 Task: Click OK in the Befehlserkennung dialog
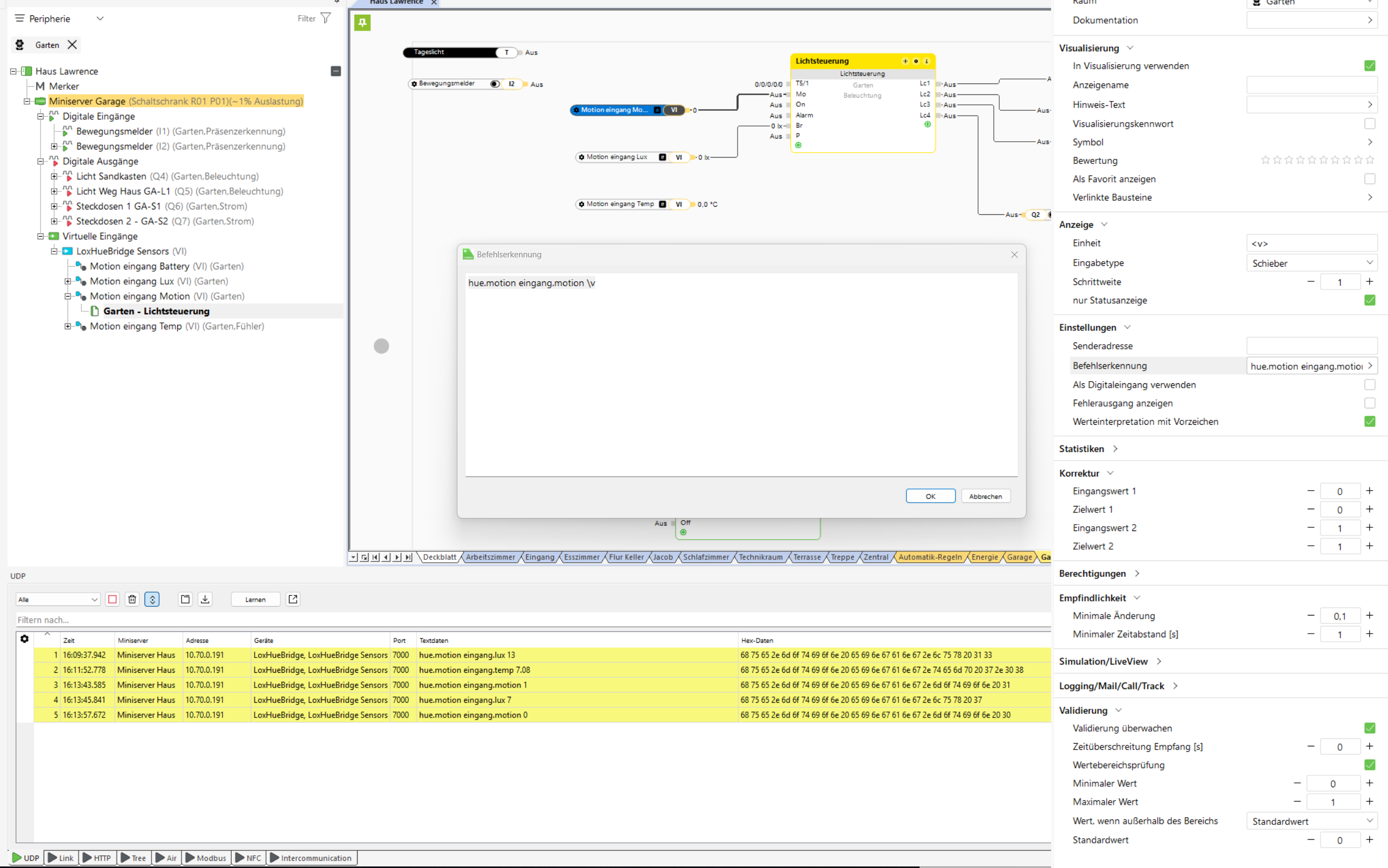click(930, 496)
